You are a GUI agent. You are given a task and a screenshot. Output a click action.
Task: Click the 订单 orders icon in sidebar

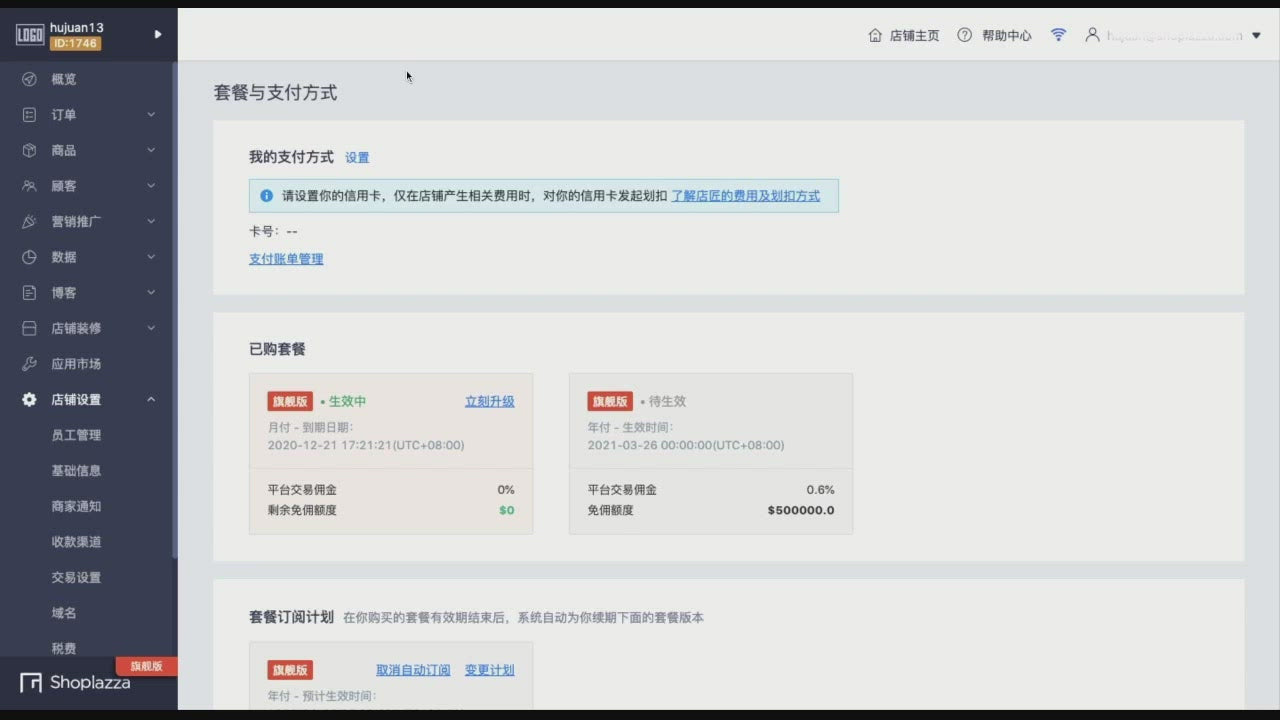(30, 115)
